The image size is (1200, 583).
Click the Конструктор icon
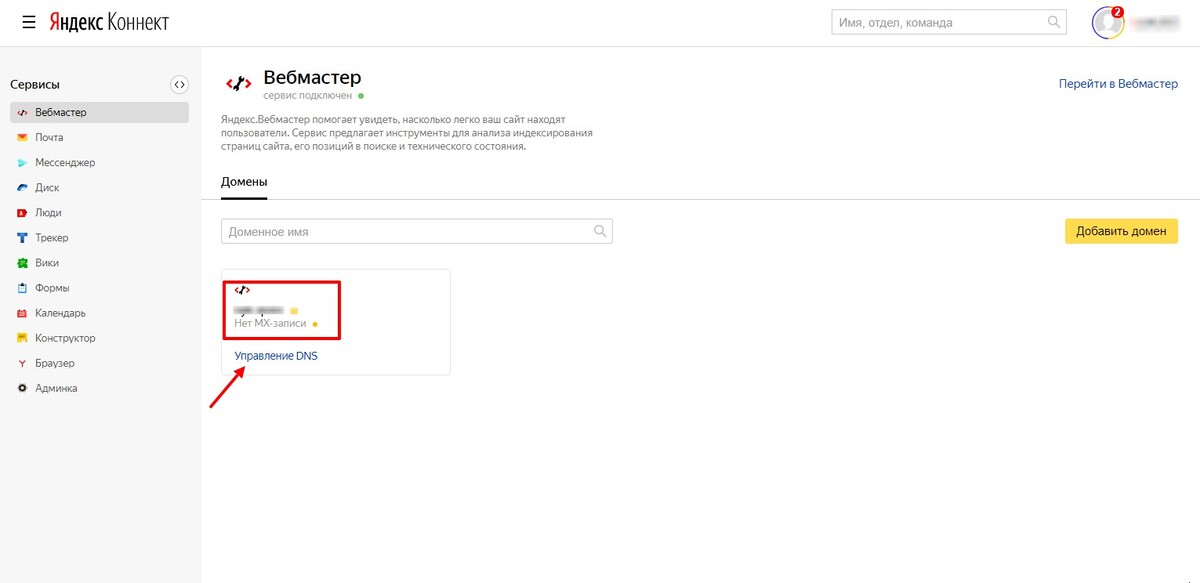pos(22,338)
